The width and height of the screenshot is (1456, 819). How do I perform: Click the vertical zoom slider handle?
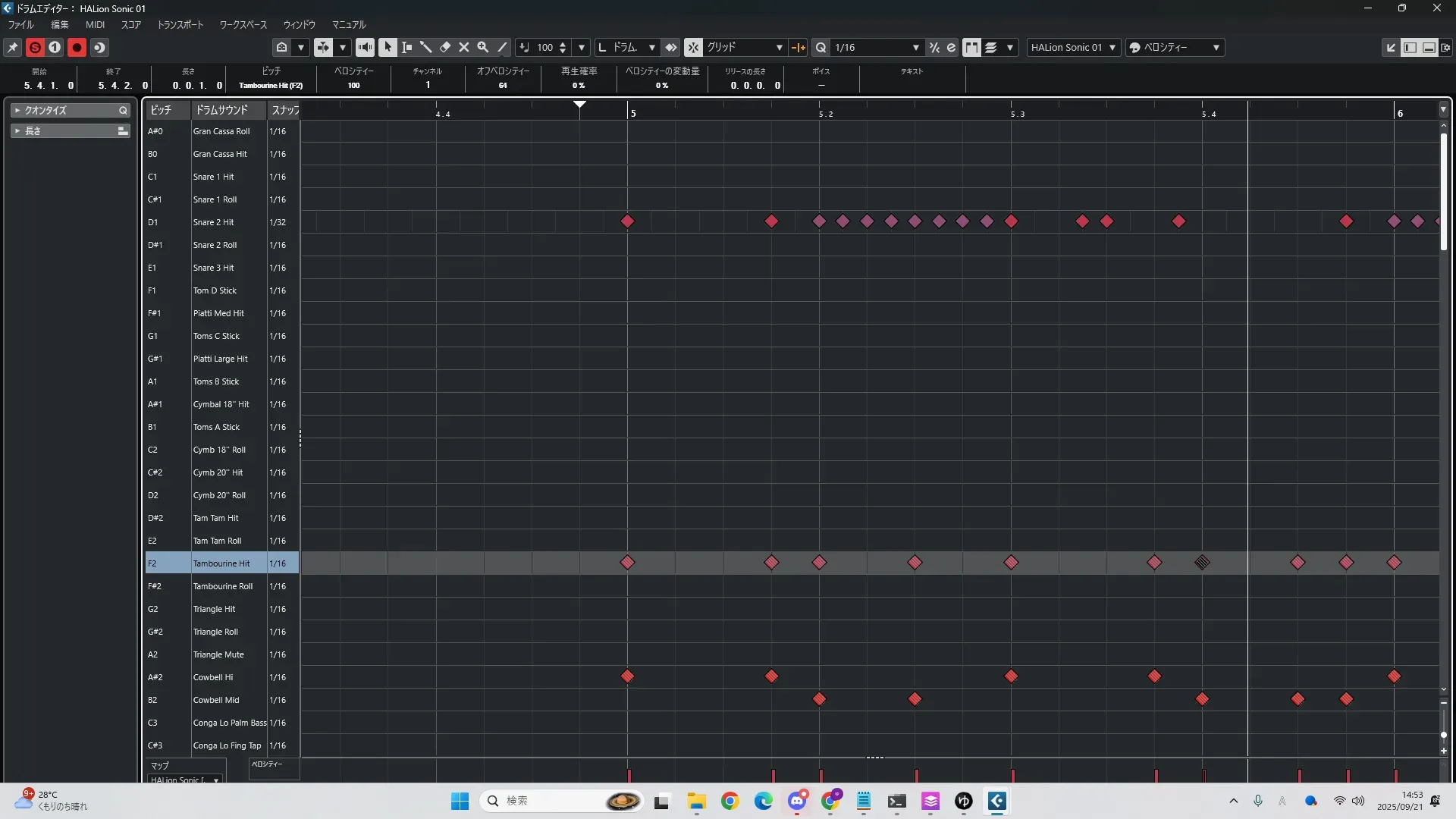point(1443,735)
